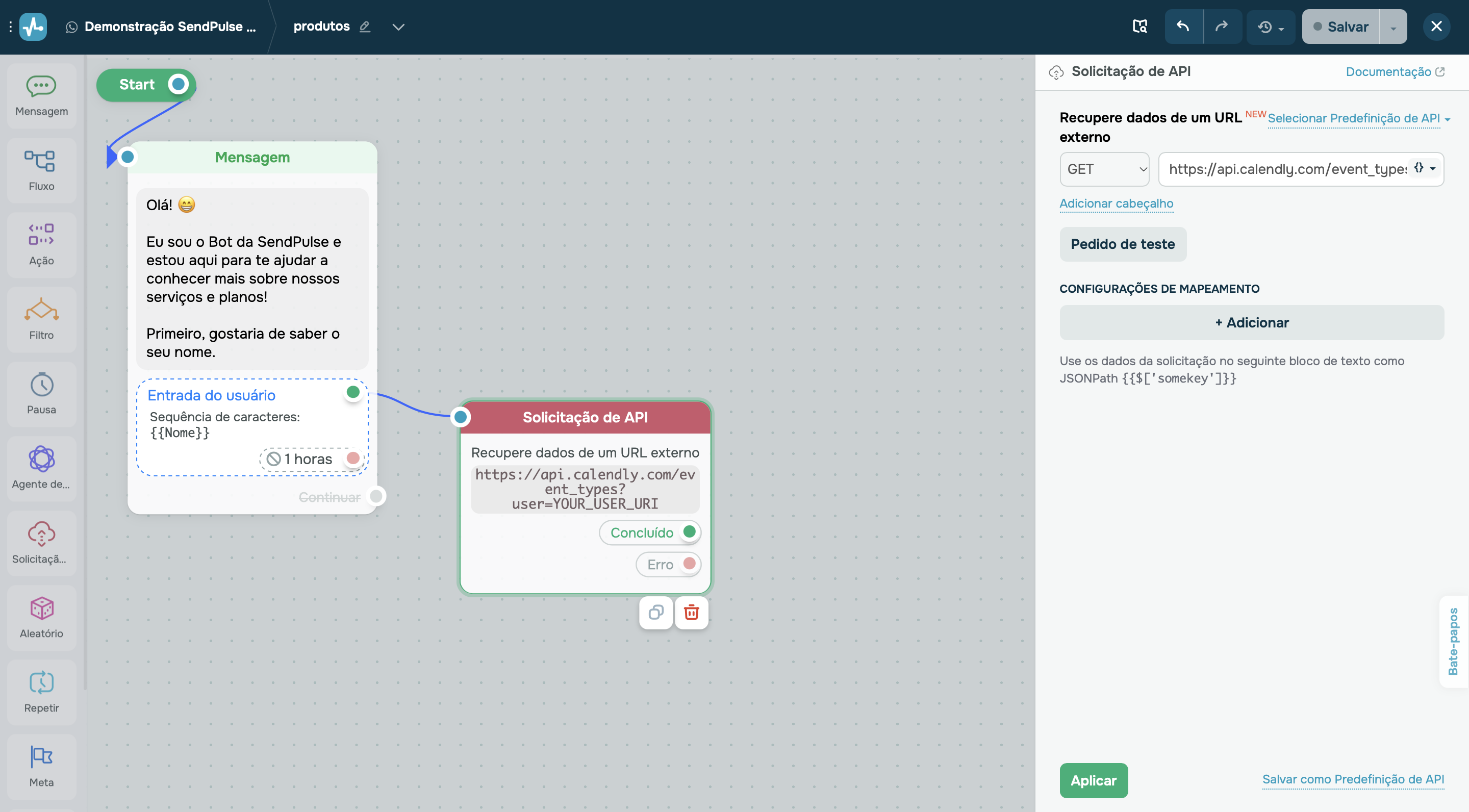This screenshot has height=812, width=1469.
Task: Redo the last action
Action: 1222,27
